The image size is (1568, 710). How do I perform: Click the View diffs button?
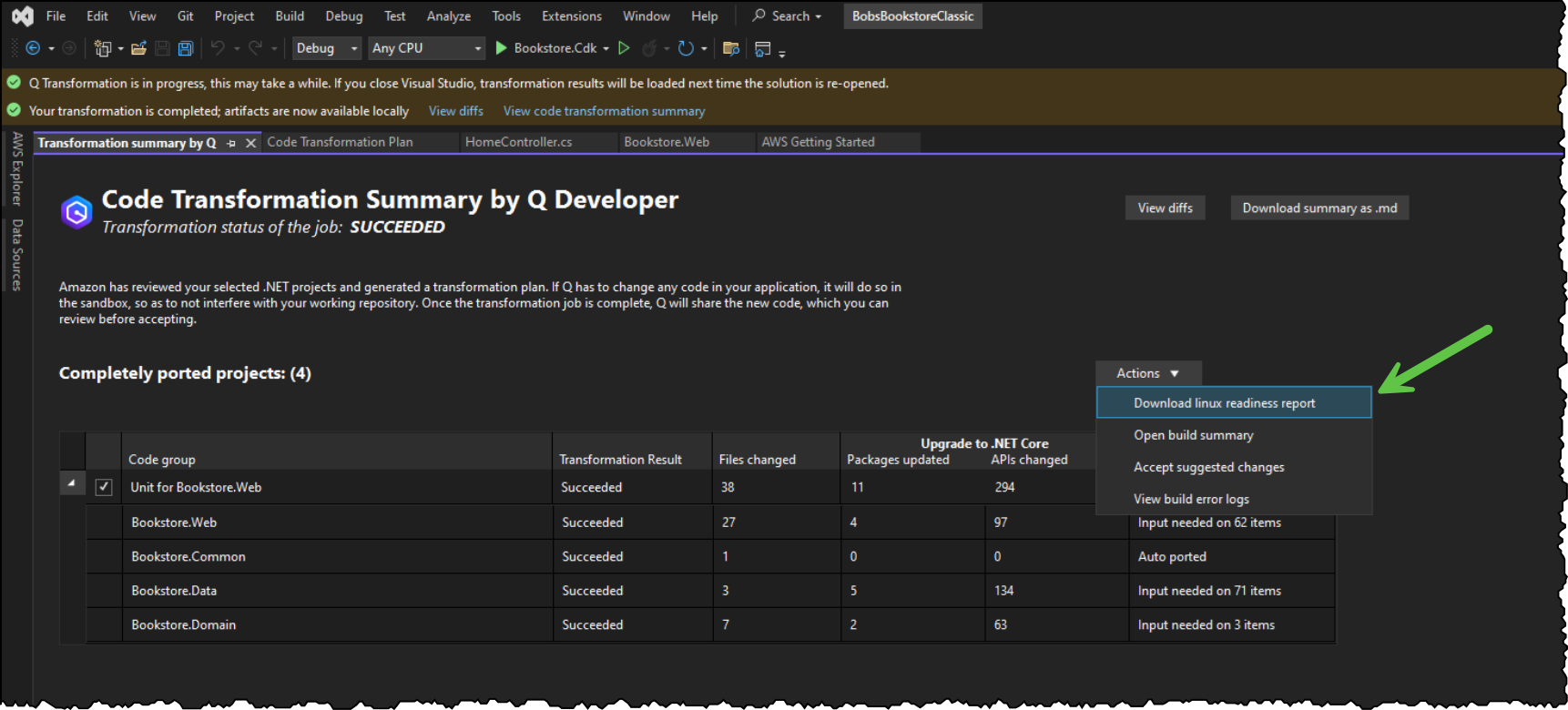pos(1165,208)
